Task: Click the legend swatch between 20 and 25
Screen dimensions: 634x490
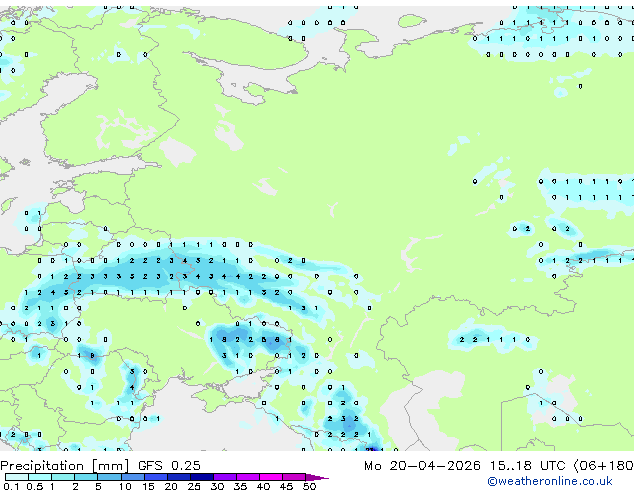Action: tap(178, 477)
